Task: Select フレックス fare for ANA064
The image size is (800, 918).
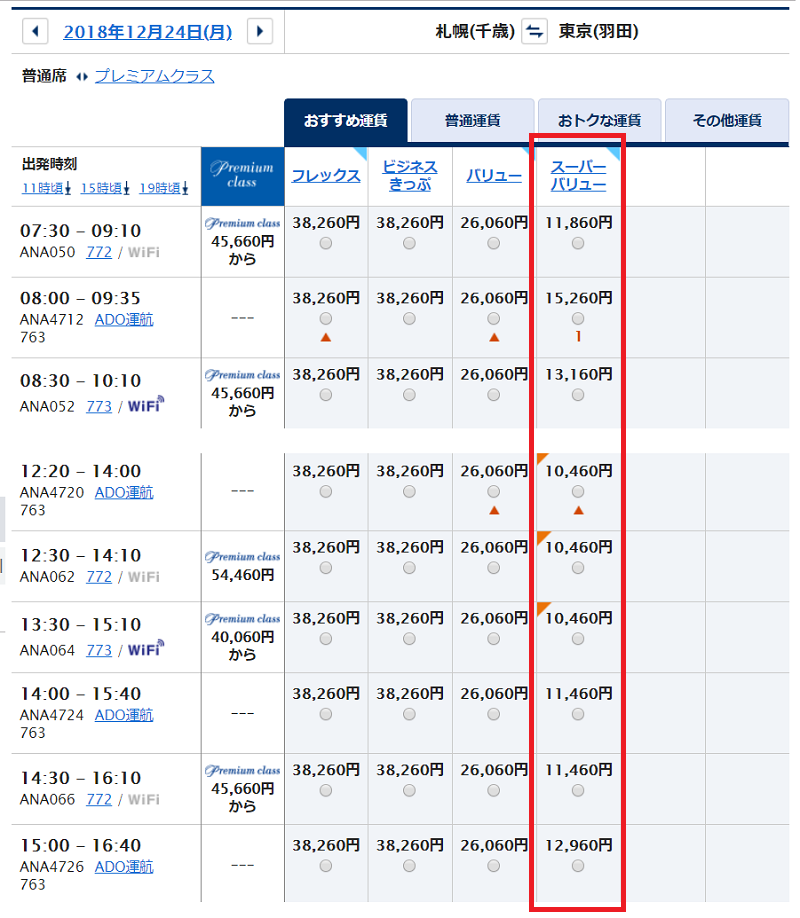Action: pyautogui.click(x=326, y=638)
